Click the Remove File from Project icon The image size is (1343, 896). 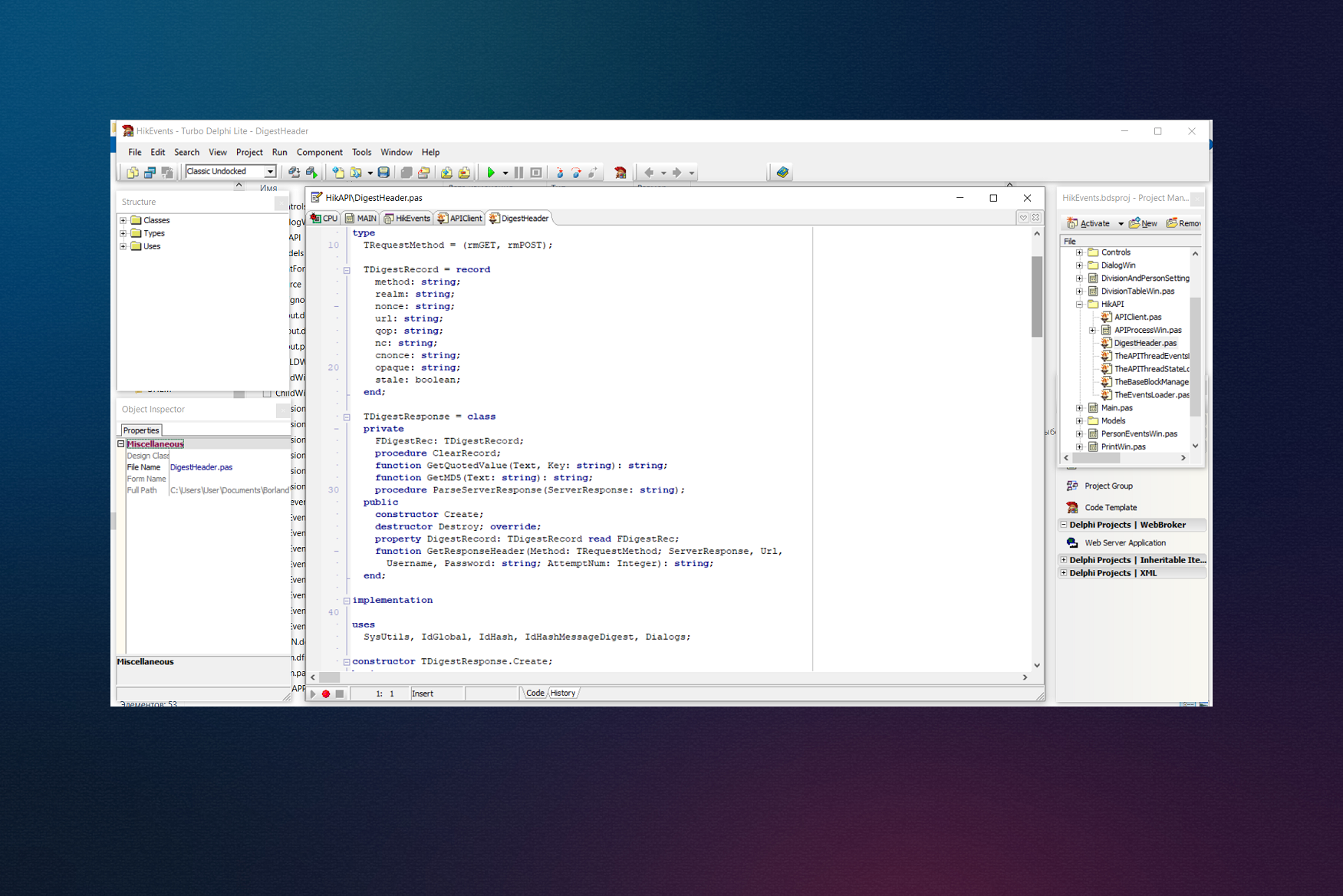tap(464, 173)
